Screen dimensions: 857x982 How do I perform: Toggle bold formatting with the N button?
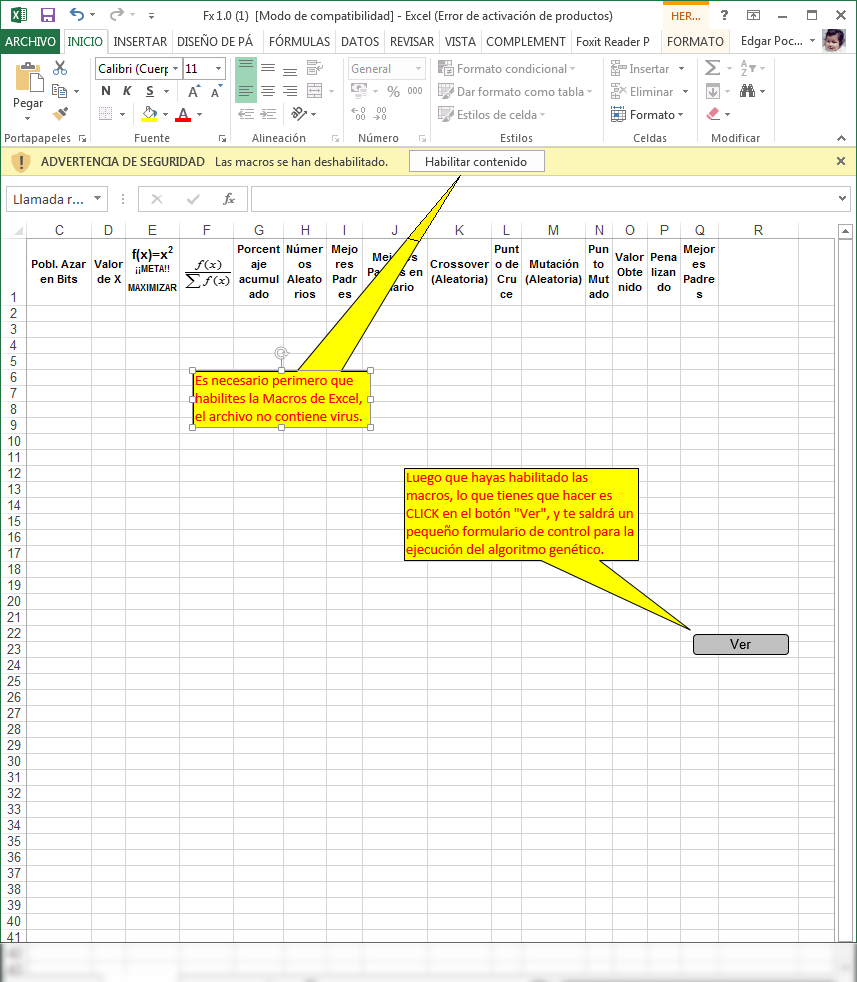(104, 91)
